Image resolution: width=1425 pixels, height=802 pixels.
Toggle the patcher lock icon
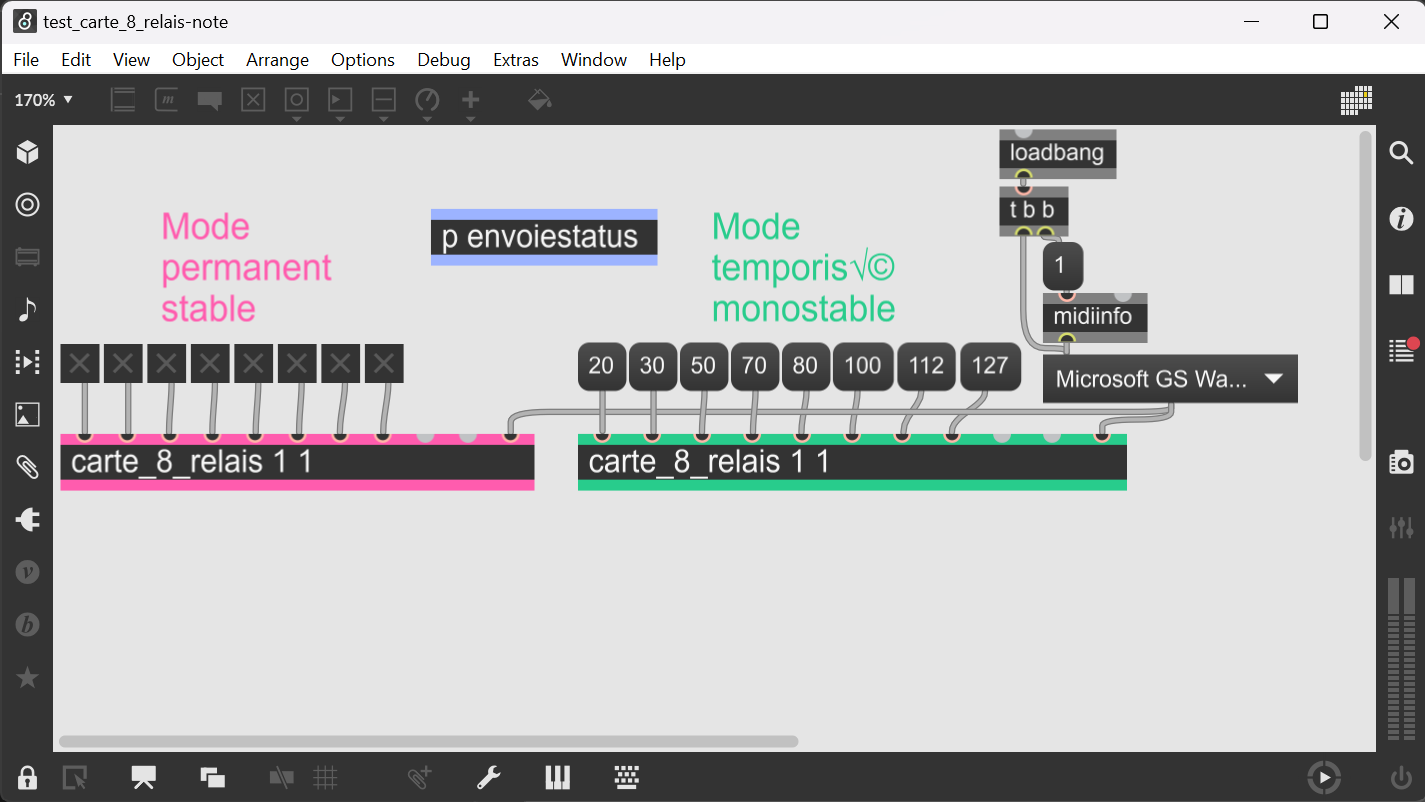pyautogui.click(x=27, y=777)
